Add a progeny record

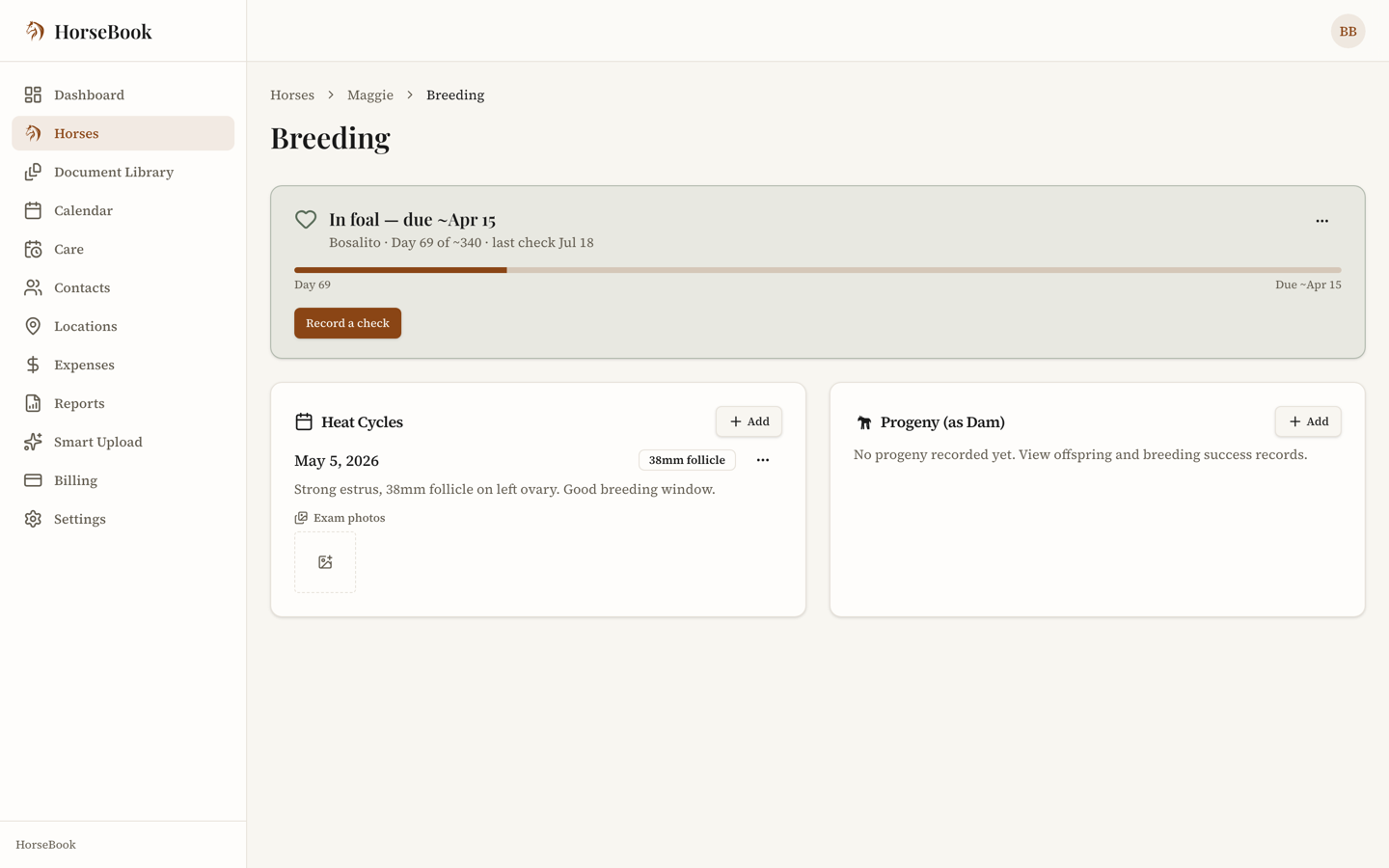pyautogui.click(x=1308, y=421)
